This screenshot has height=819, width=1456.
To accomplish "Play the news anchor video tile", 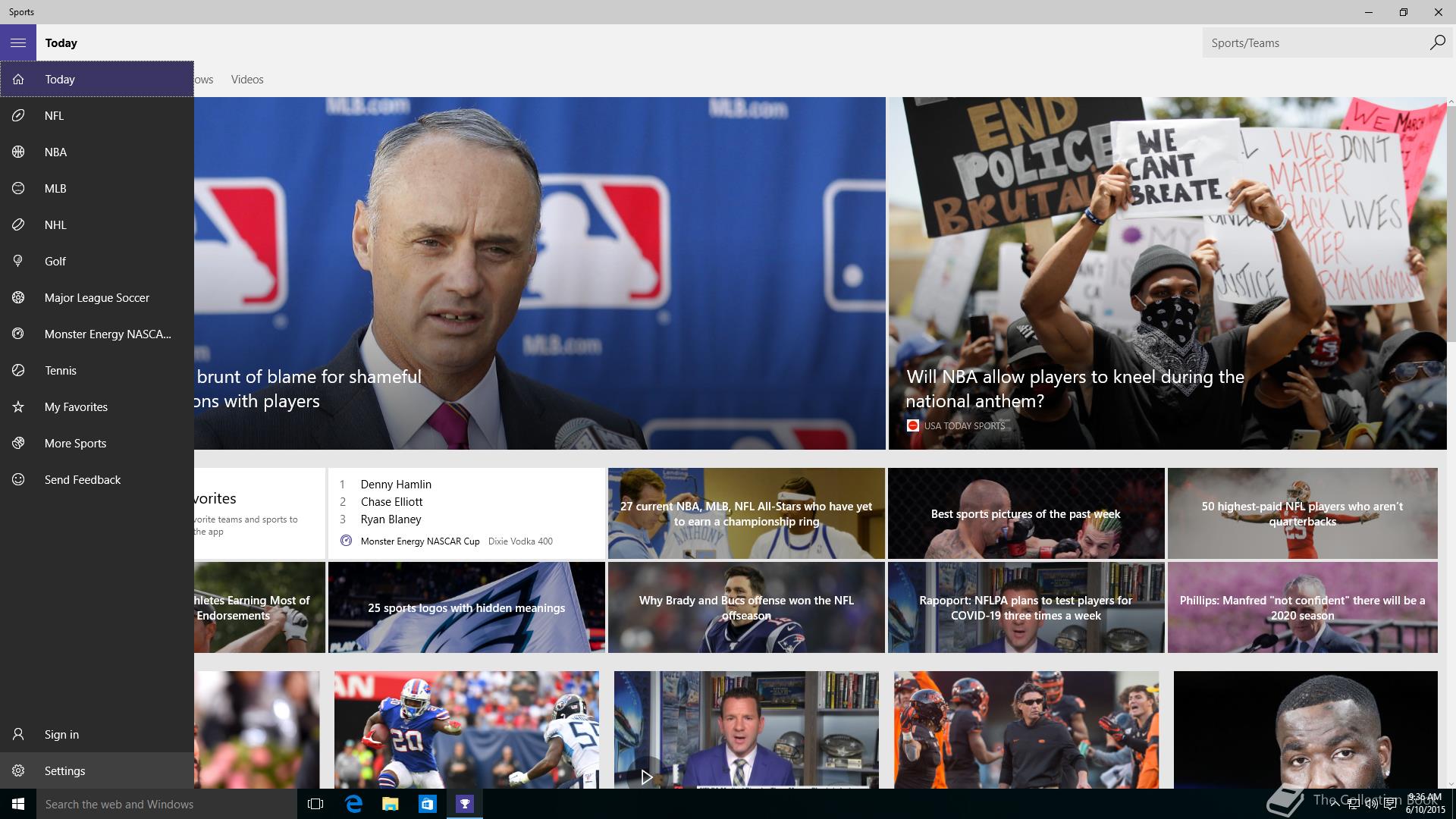I will click(746, 730).
